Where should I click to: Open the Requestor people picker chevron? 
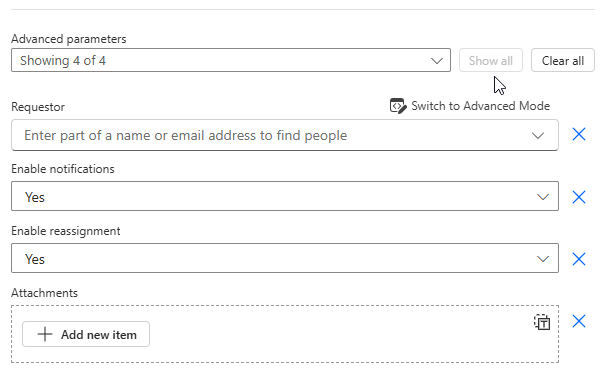point(538,136)
